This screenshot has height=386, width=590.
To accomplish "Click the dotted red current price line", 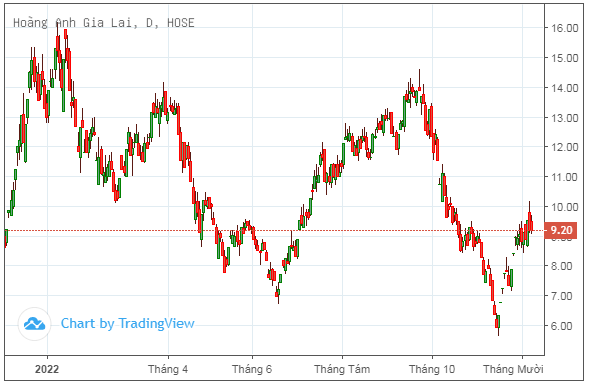I will (x=275, y=230).
